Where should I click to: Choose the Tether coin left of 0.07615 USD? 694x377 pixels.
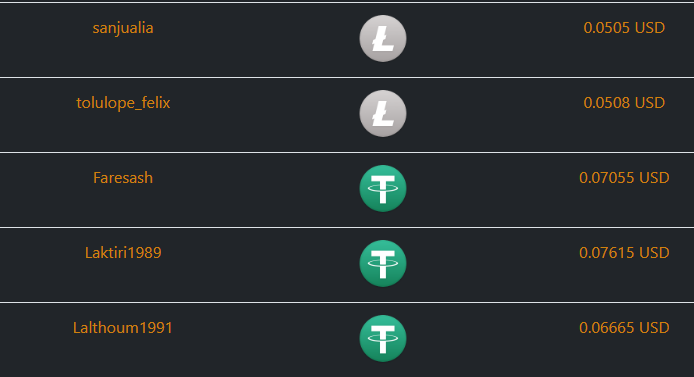[383, 263]
